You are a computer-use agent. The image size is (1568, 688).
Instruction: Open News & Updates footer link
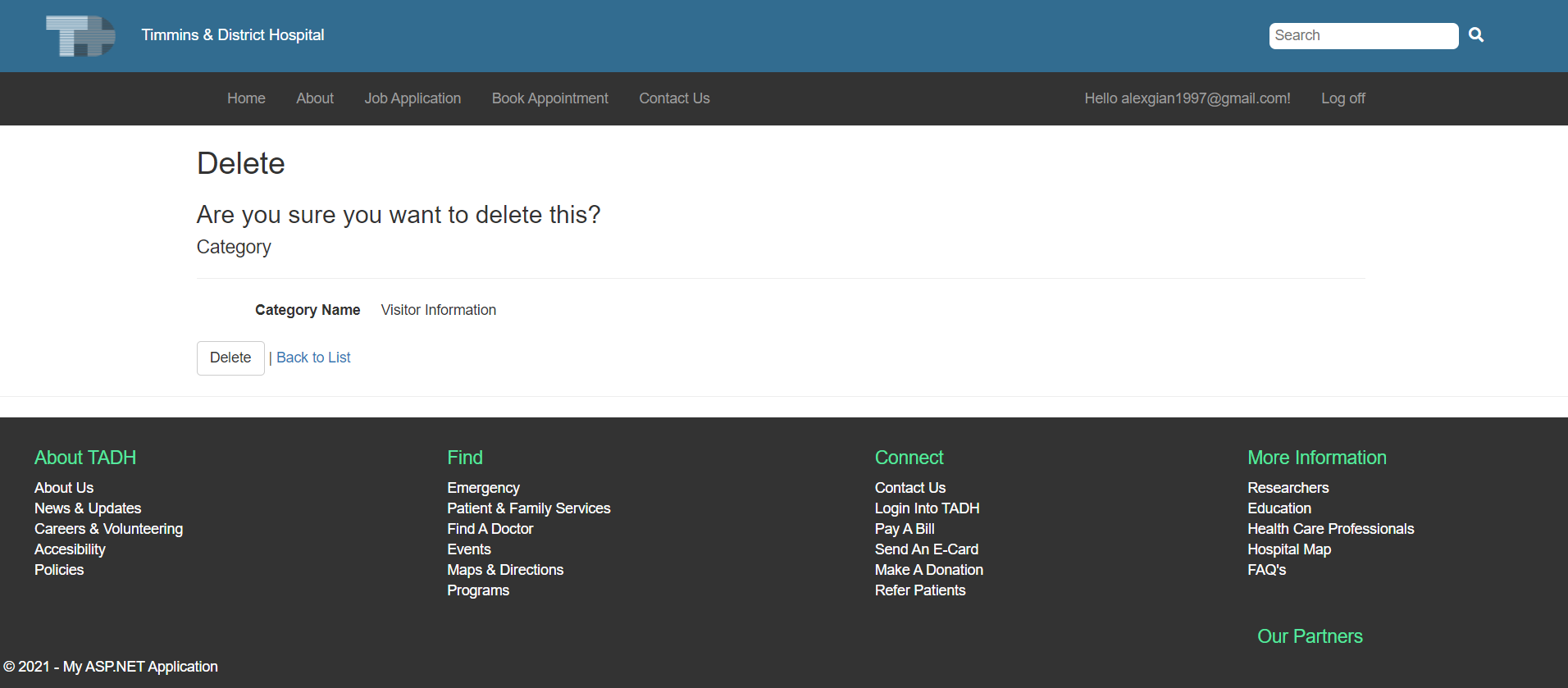point(88,508)
